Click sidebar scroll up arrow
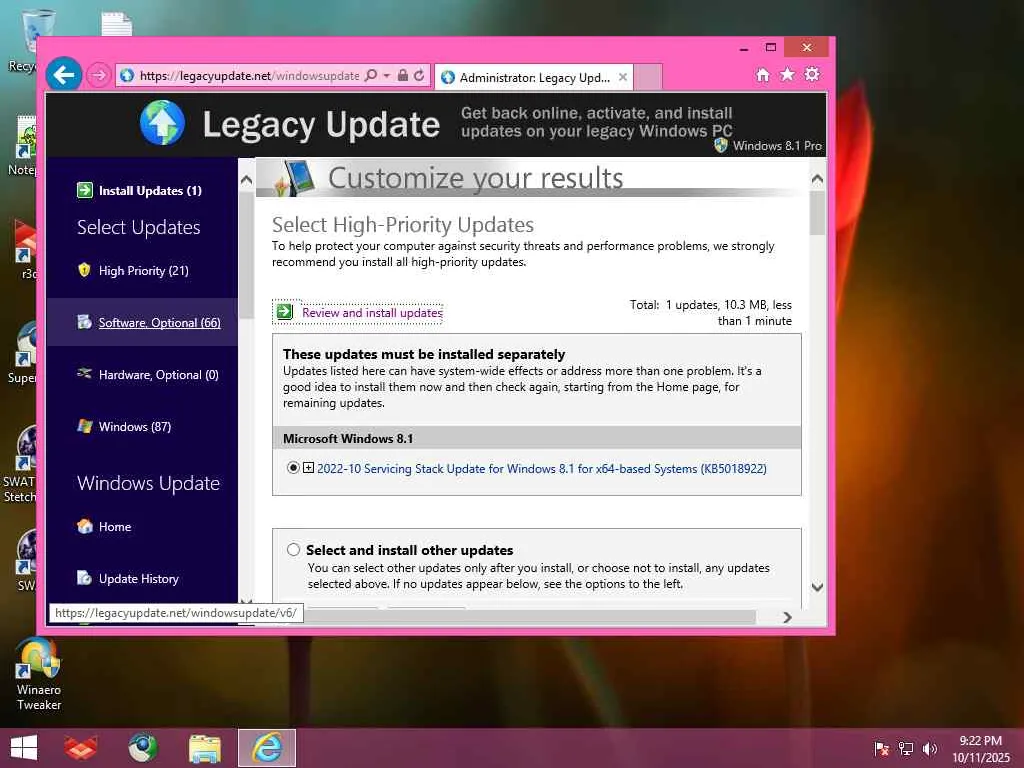Image resolution: width=1024 pixels, height=768 pixels. 246,180
